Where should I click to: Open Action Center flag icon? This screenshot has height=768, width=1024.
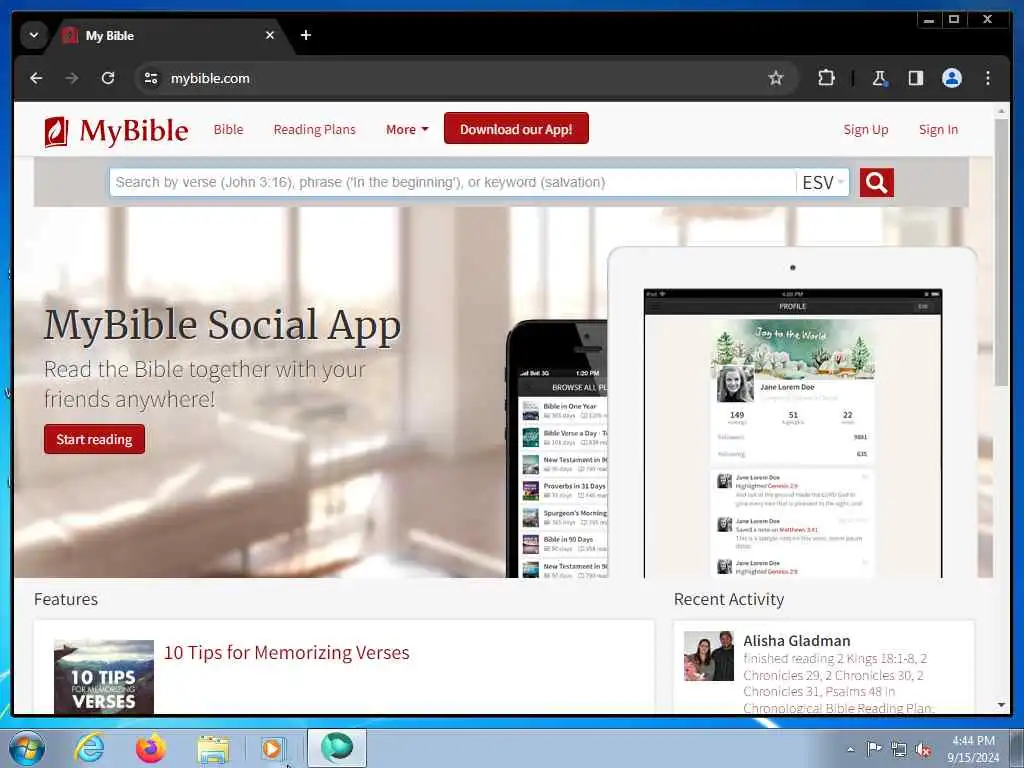(x=874, y=749)
